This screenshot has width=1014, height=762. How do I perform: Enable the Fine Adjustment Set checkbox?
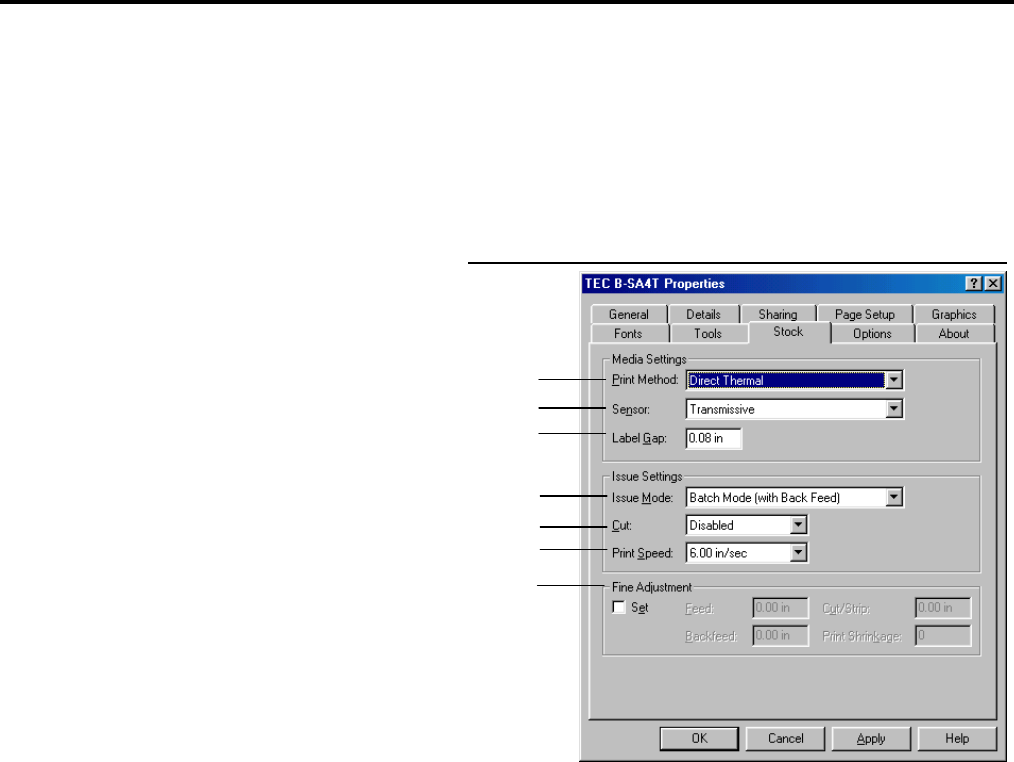[619, 607]
